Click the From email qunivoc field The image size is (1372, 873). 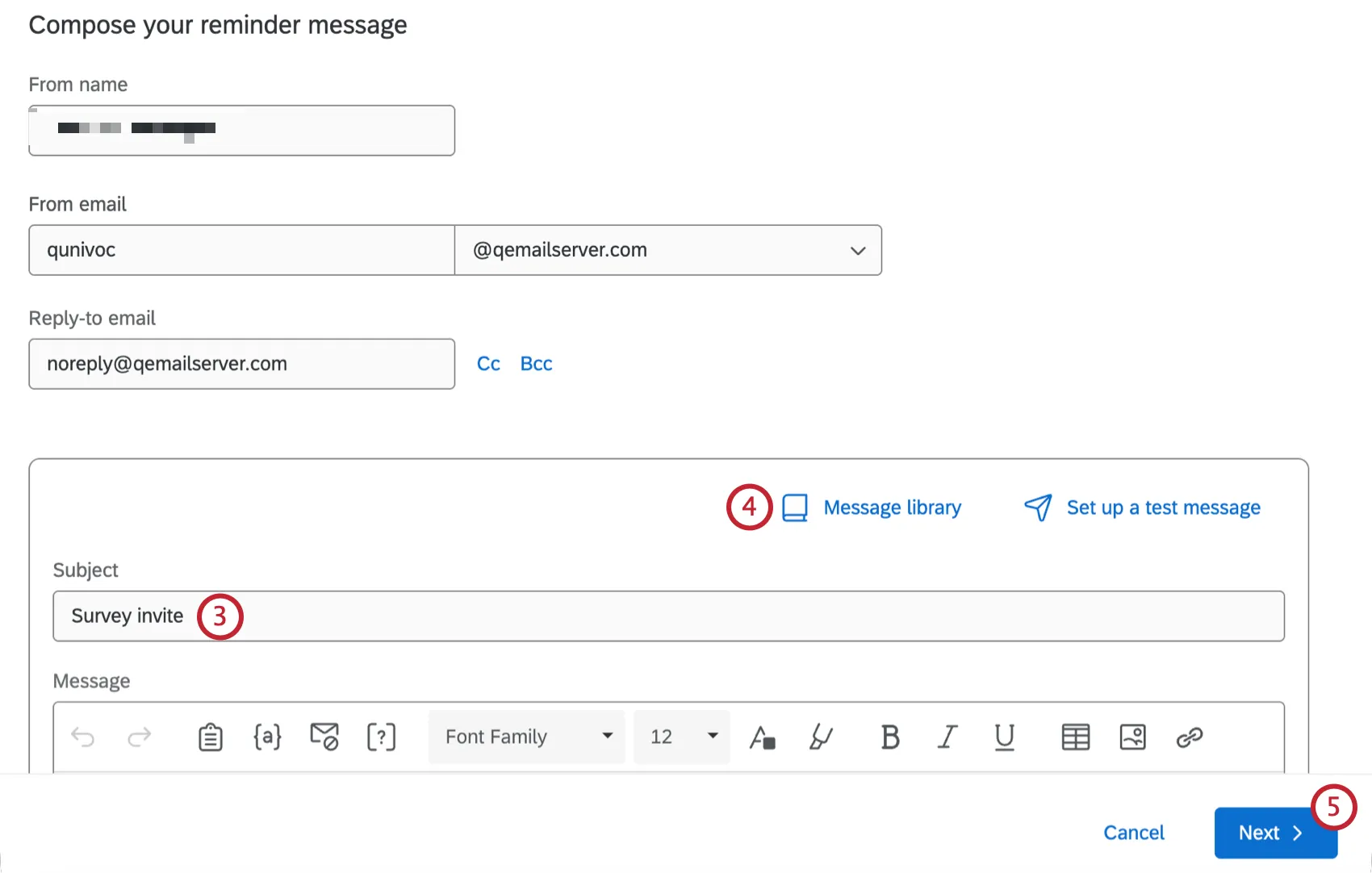coord(242,250)
